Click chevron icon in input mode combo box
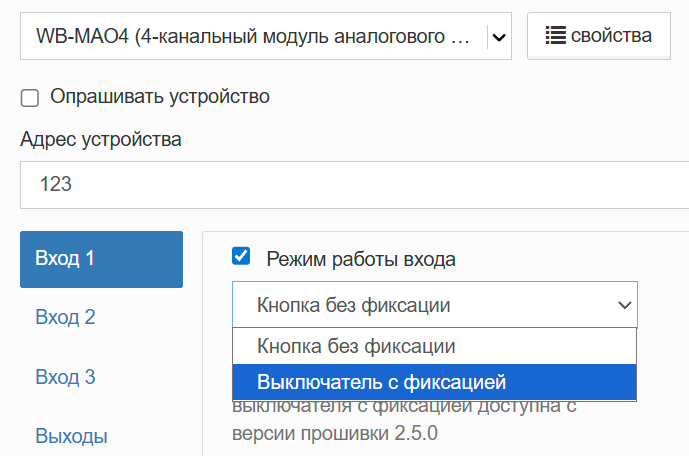689x456 pixels. point(624,305)
